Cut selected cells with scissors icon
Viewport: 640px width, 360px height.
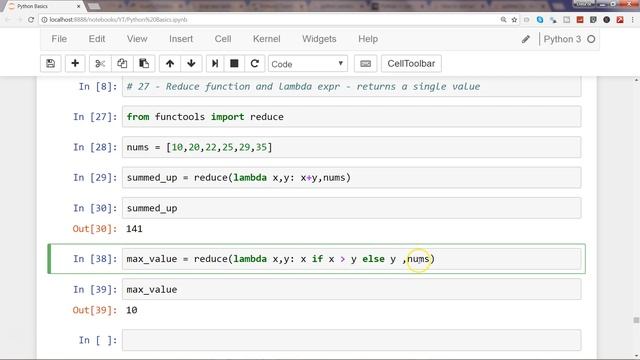pyautogui.click(x=100, y=64)
